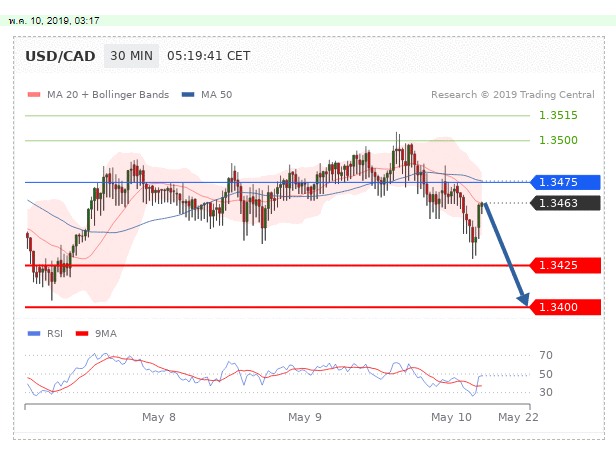Click the May 9 date axis label

[x=305, y=417]
